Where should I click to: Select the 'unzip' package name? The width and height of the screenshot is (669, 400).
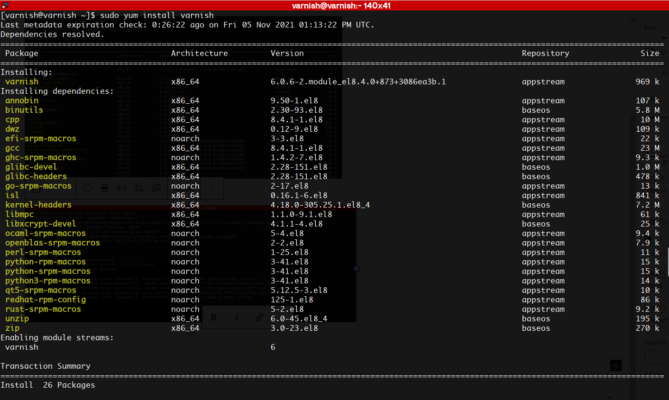click(x=17, y=319)
